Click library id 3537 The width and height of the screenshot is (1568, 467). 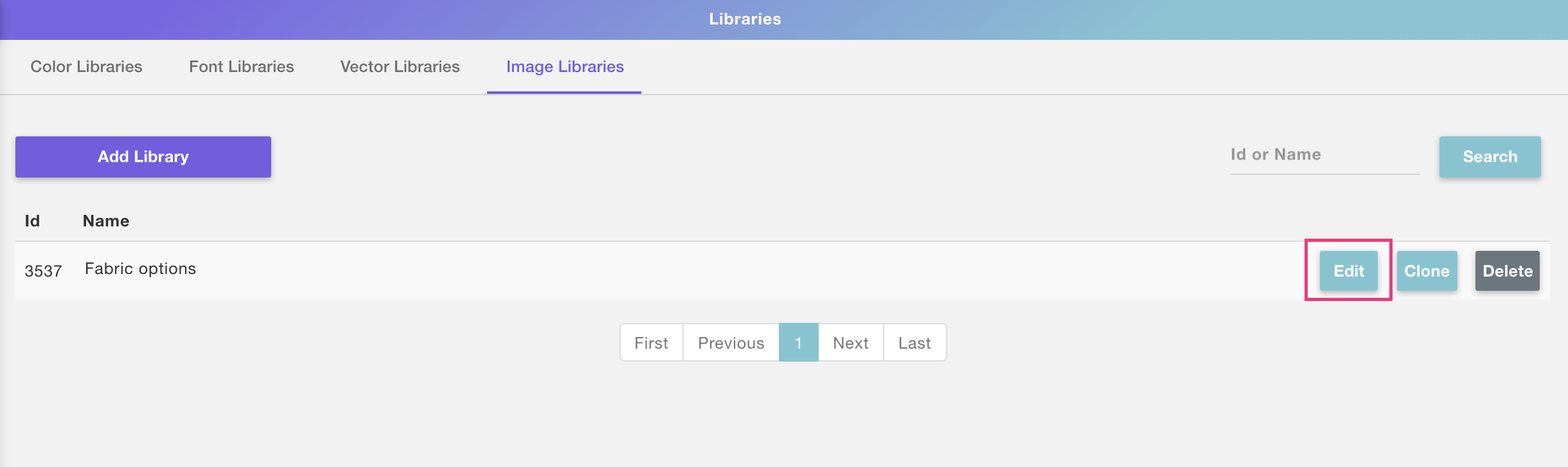coord(43,271)
